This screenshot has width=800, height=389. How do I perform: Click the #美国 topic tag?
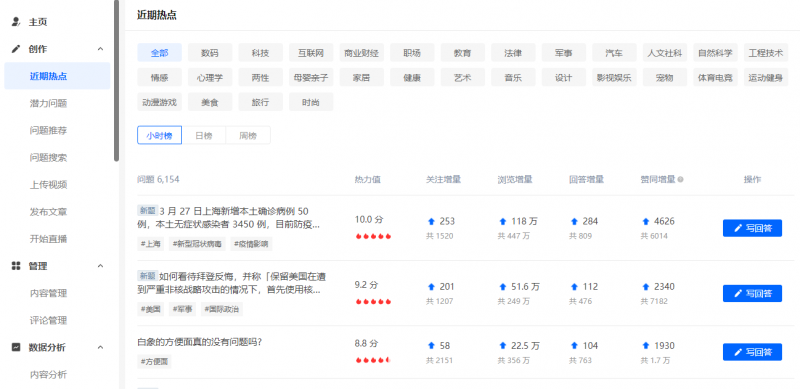coord(151,309)
